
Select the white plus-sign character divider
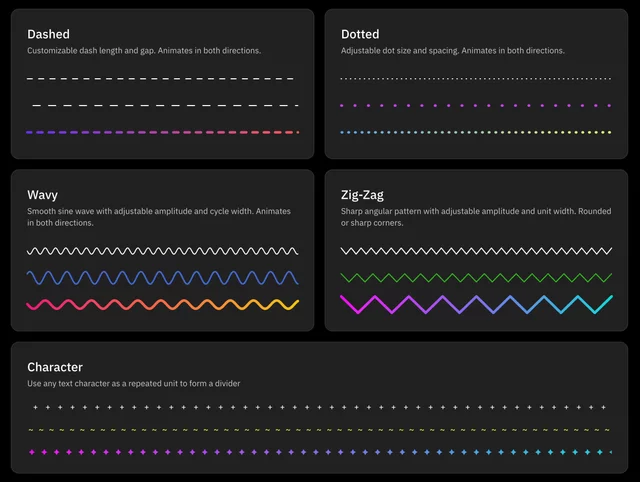(320, 407)
